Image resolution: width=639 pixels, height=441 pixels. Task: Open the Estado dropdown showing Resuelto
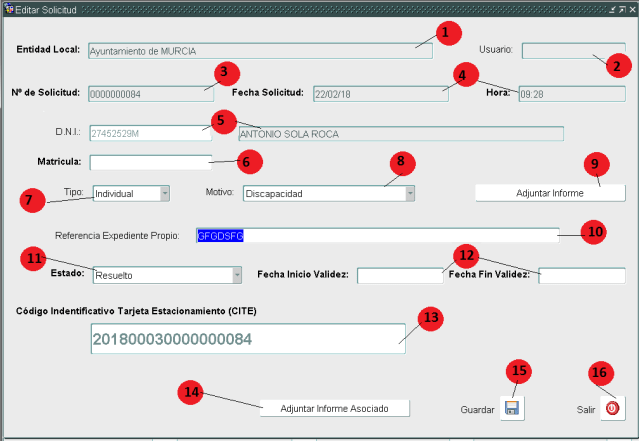pyautogui.click(x=166, y=275)
